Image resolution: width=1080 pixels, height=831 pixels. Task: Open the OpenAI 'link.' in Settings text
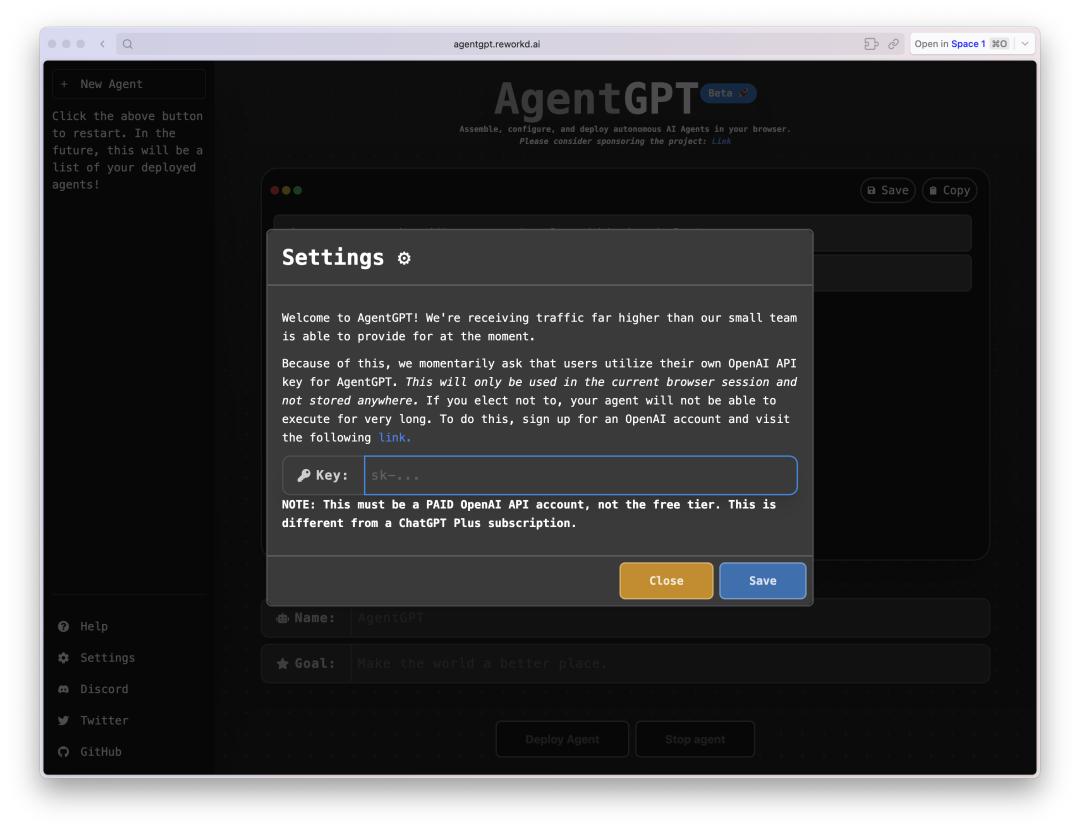395,438
